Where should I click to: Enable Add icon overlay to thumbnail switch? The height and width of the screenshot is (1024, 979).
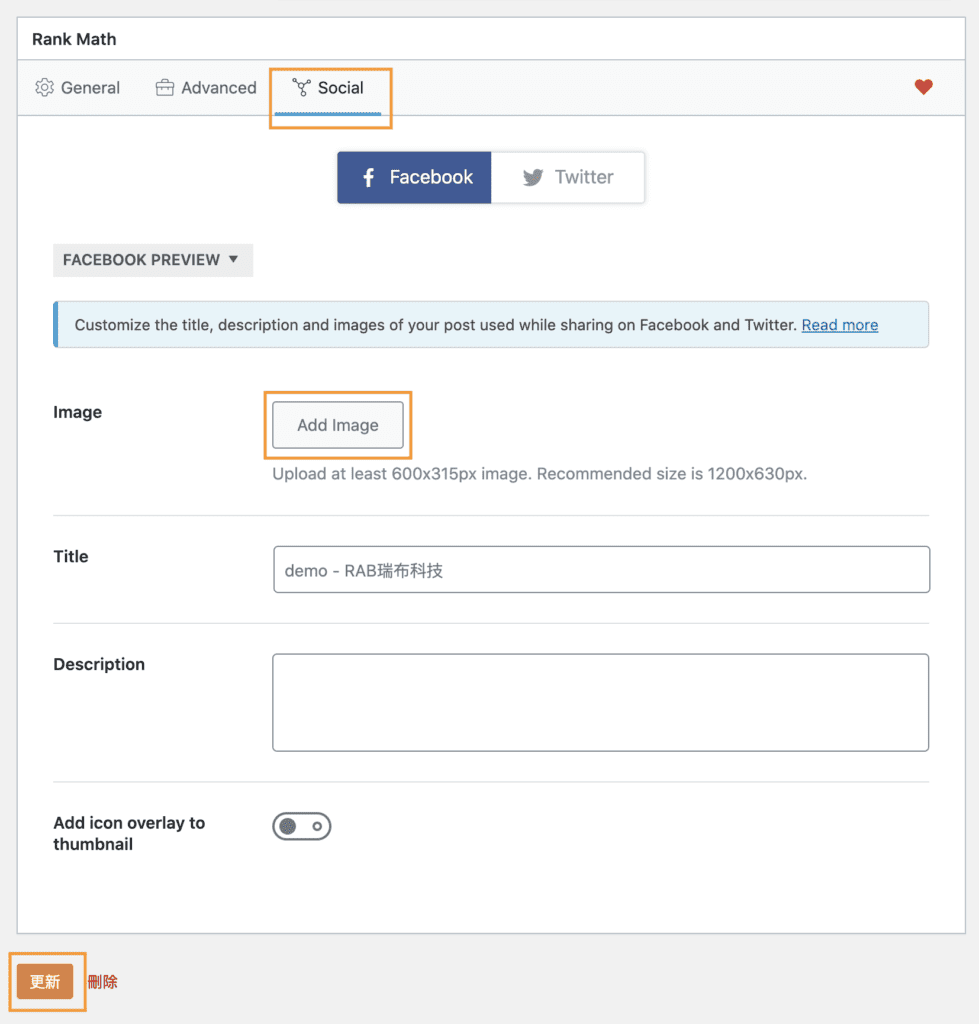(301, 826)
